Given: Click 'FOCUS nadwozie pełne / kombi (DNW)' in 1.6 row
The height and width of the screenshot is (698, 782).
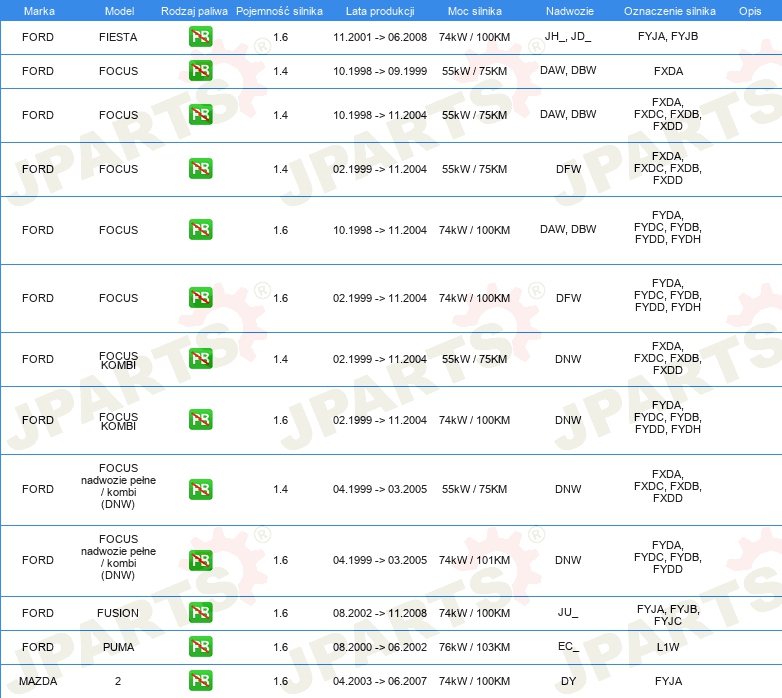Looking at the screenshot, I should 118,557.
